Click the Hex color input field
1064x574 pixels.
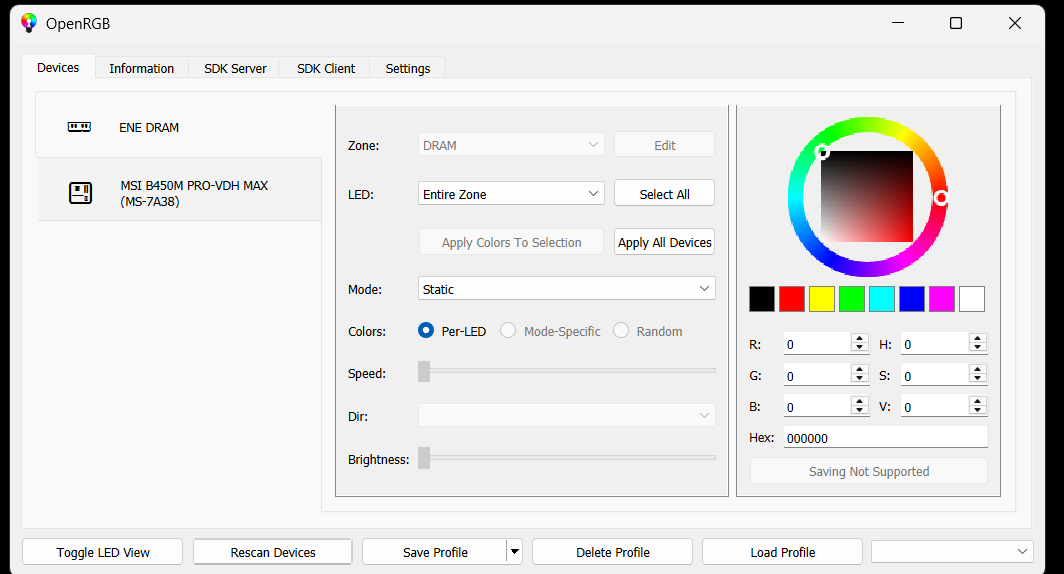[886, 438]
